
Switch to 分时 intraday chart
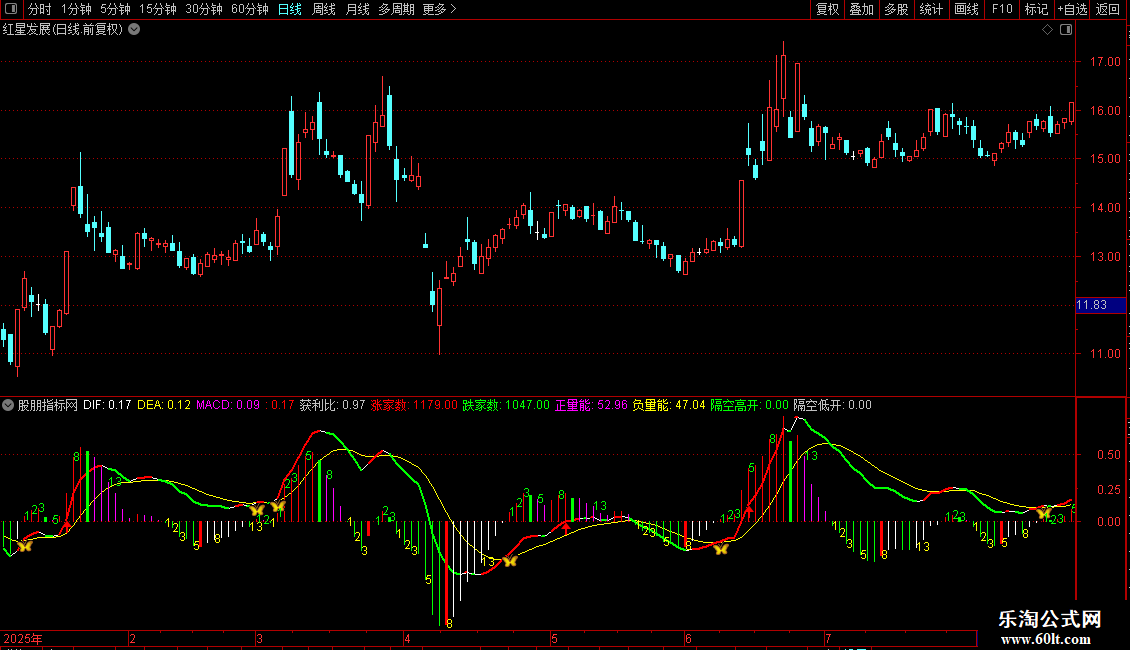(40, 9)
